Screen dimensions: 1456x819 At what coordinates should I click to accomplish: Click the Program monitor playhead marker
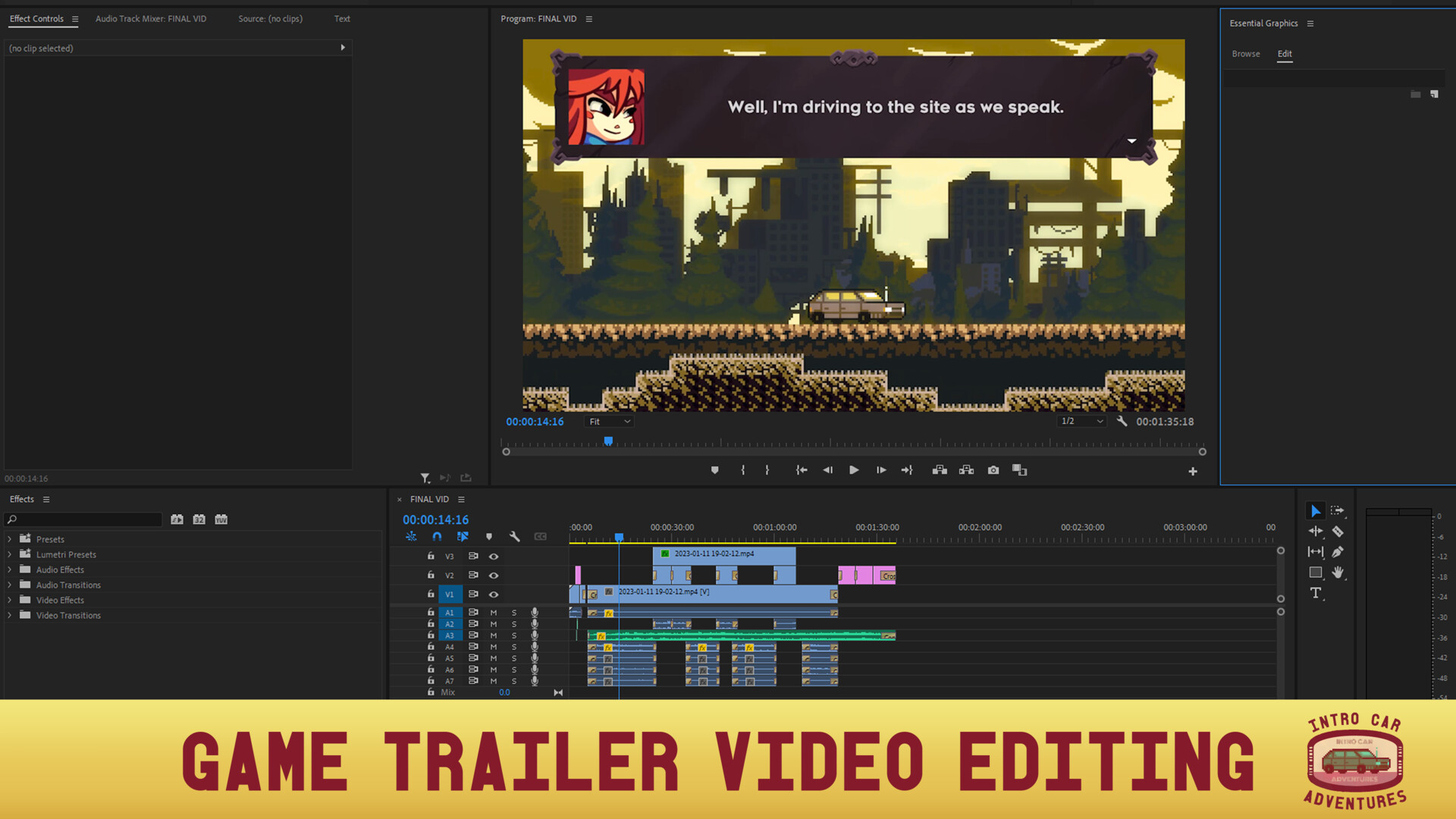(x=608, y=441)
